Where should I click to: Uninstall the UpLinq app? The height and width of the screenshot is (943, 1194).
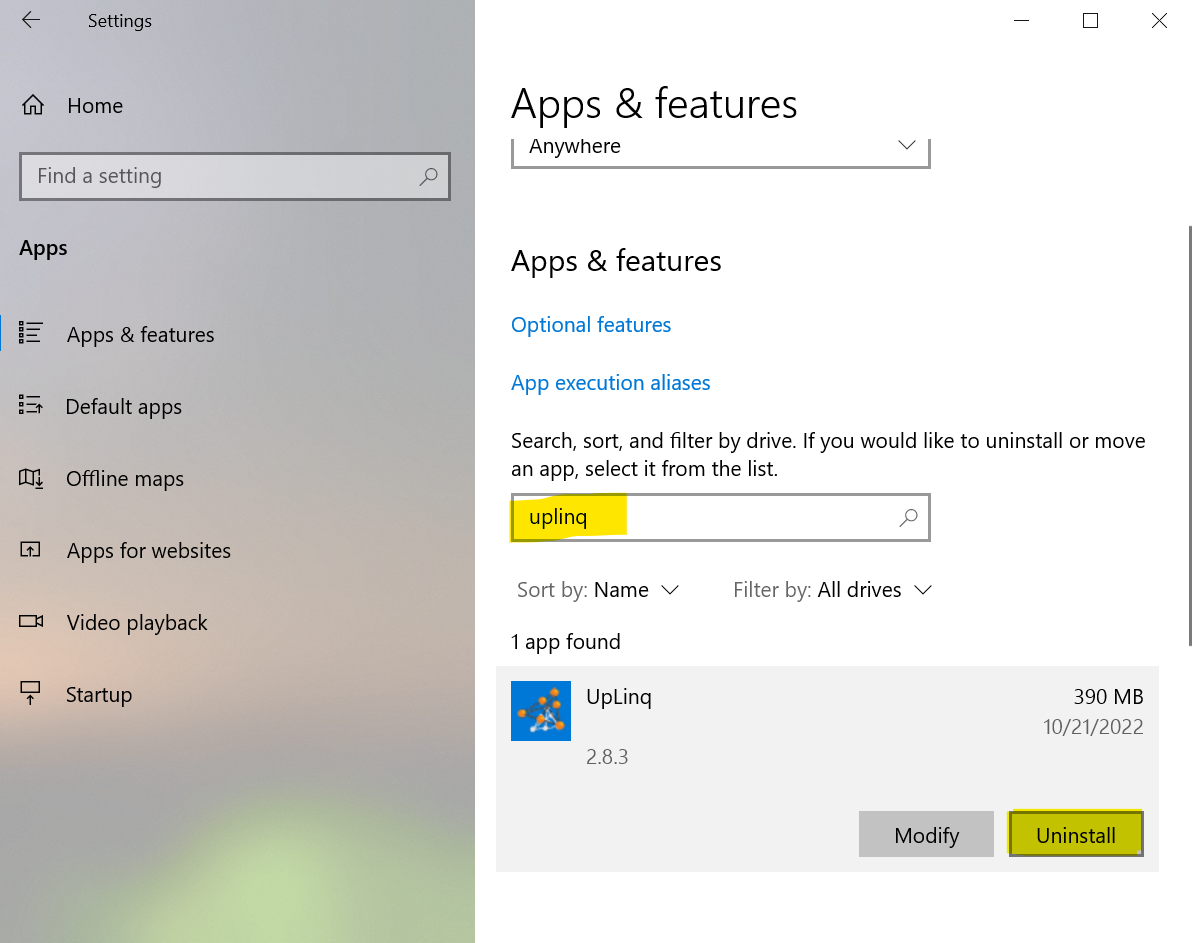click(x=1076, y=835)
